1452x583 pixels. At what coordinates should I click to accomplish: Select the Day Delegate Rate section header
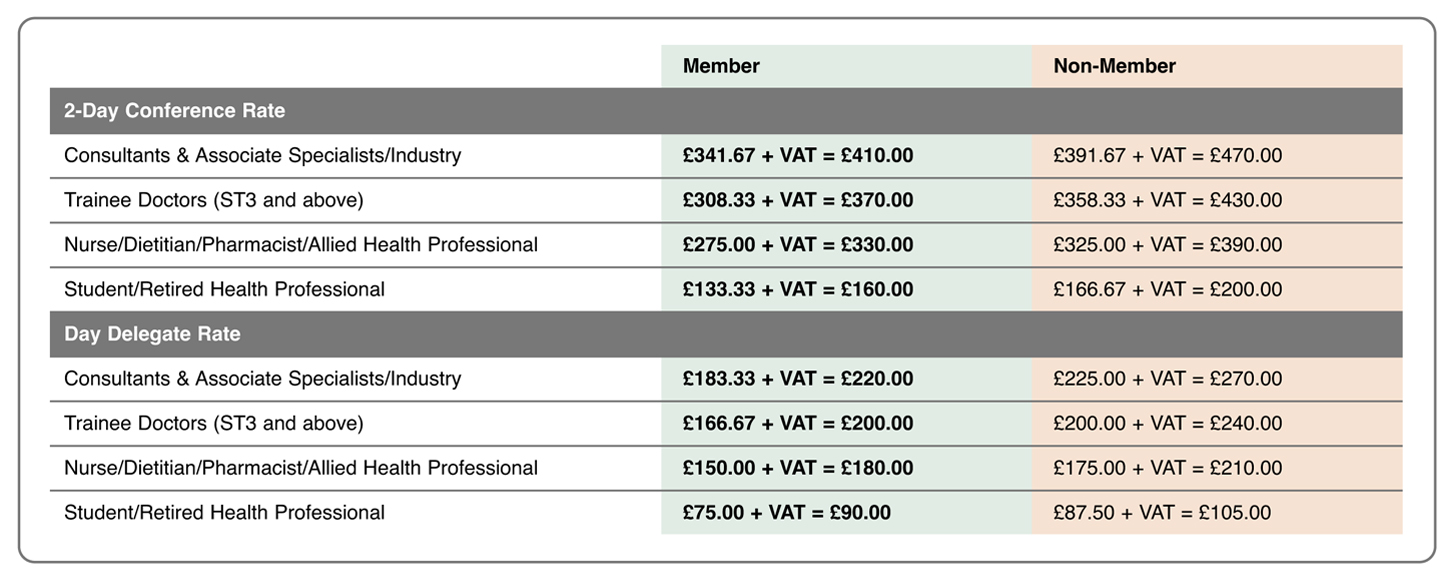point(153,334)
